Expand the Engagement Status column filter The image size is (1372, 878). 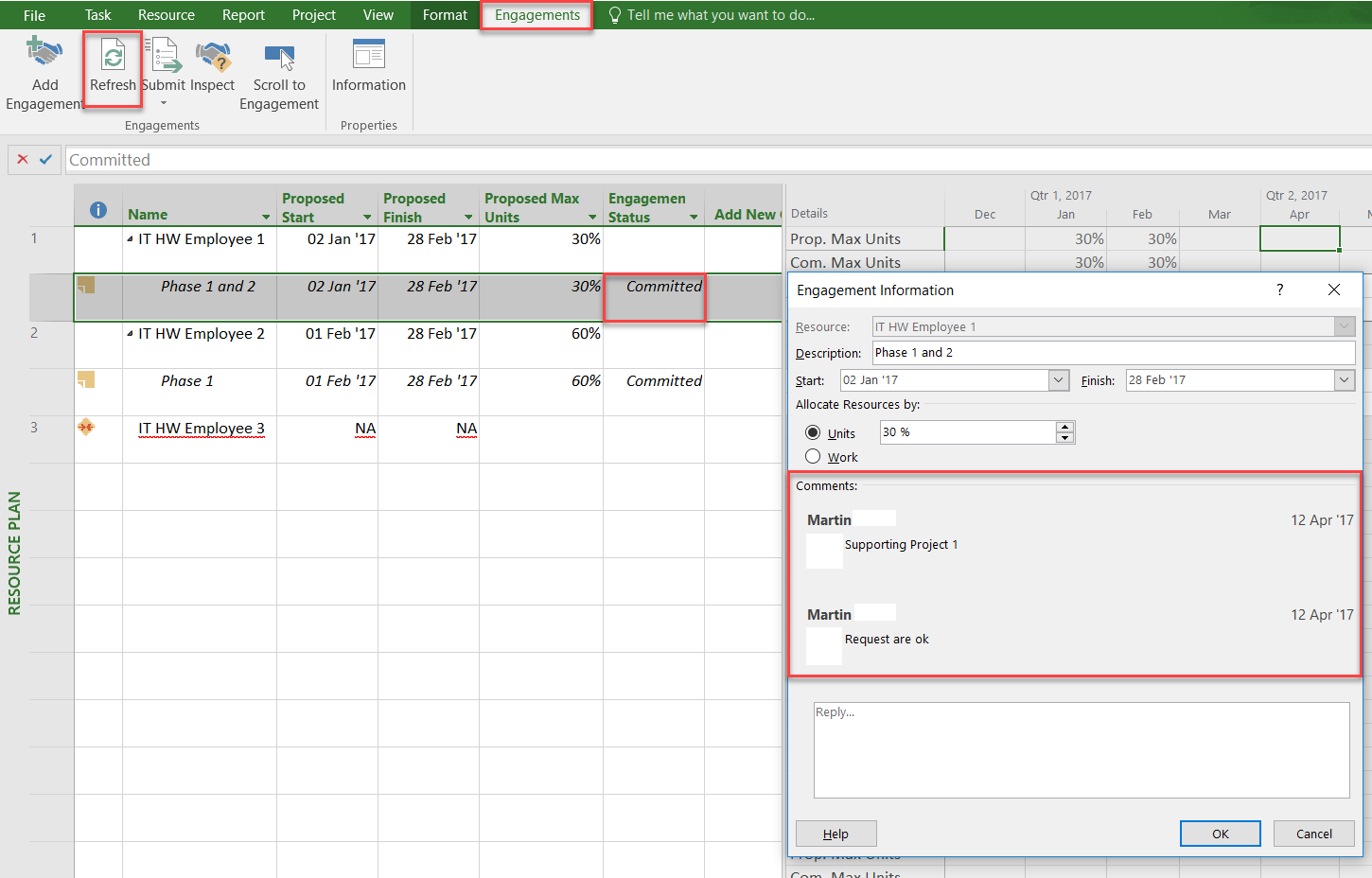pos(694,218)
